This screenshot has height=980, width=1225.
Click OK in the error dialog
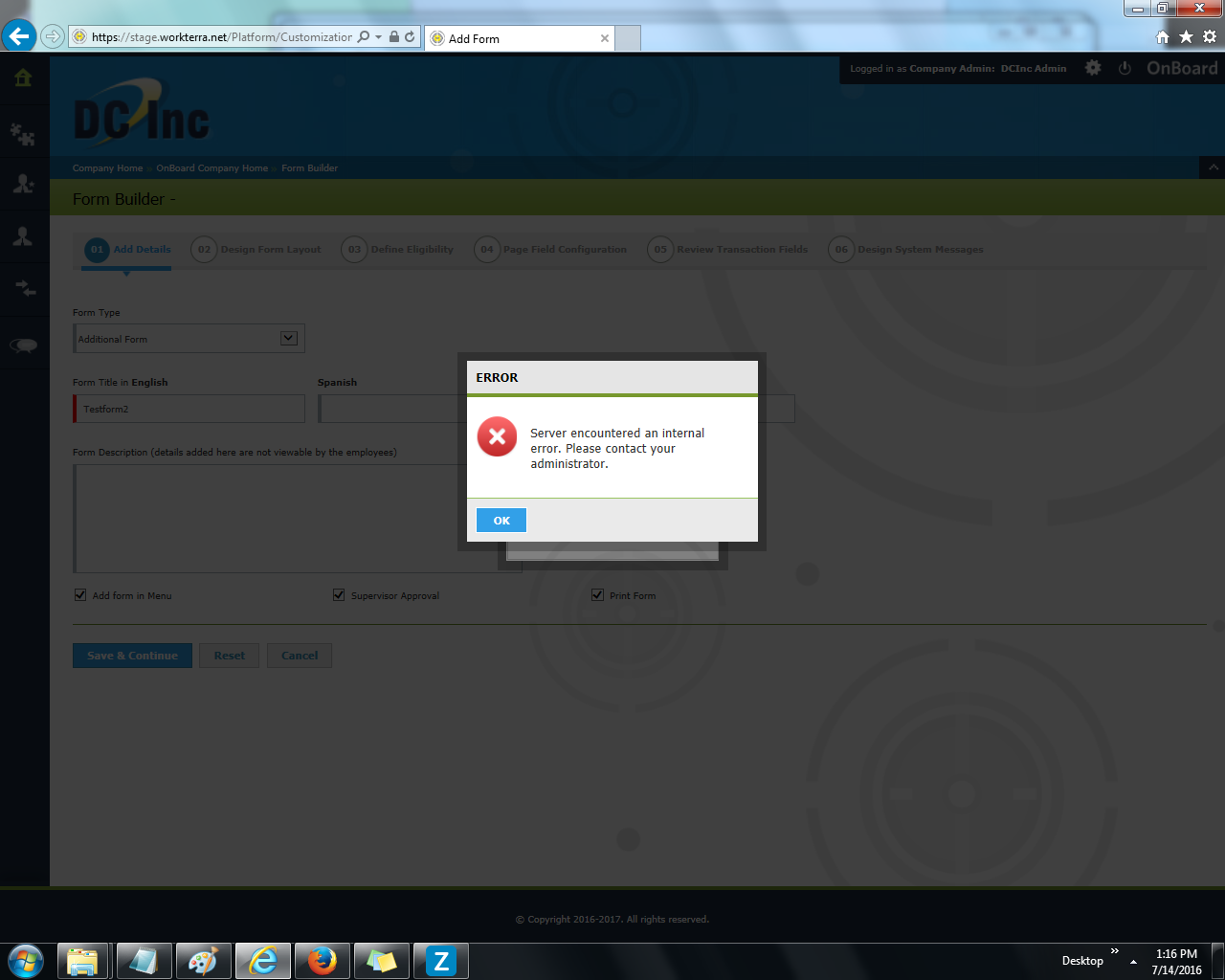point(501,520)
